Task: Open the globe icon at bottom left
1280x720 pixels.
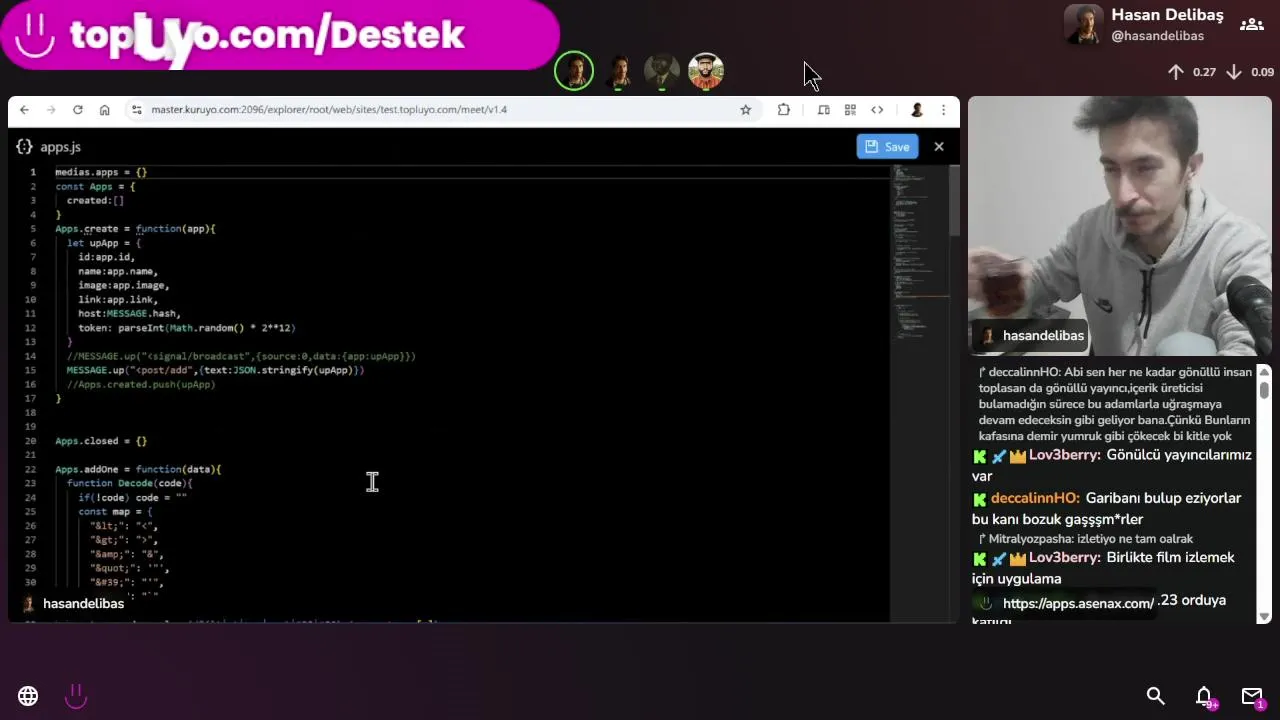Action: 28,696
